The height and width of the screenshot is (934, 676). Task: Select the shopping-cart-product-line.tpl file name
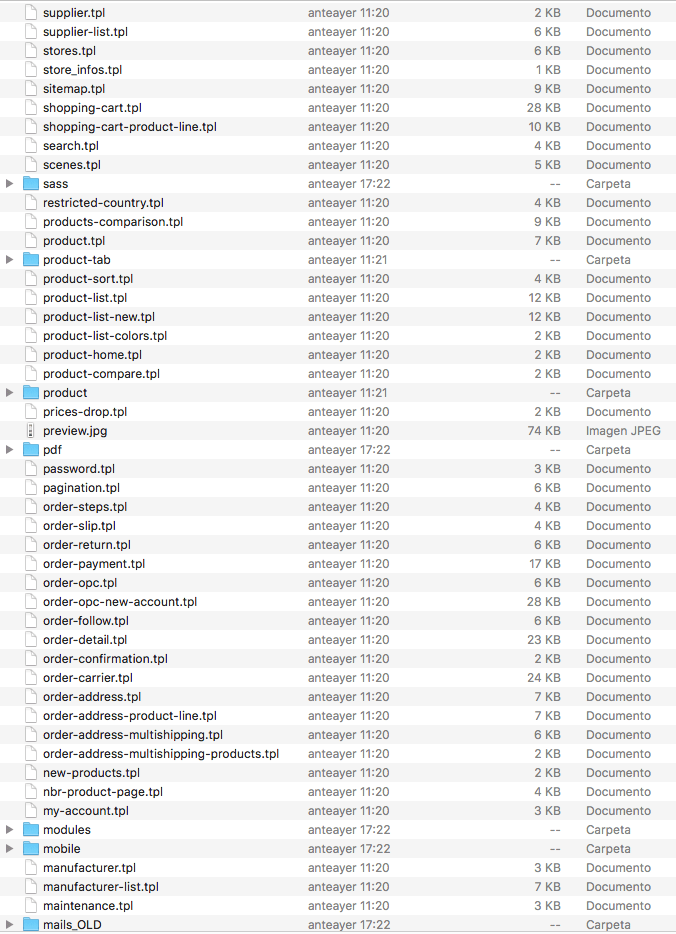pyautogui.click(x=130, y=127)
